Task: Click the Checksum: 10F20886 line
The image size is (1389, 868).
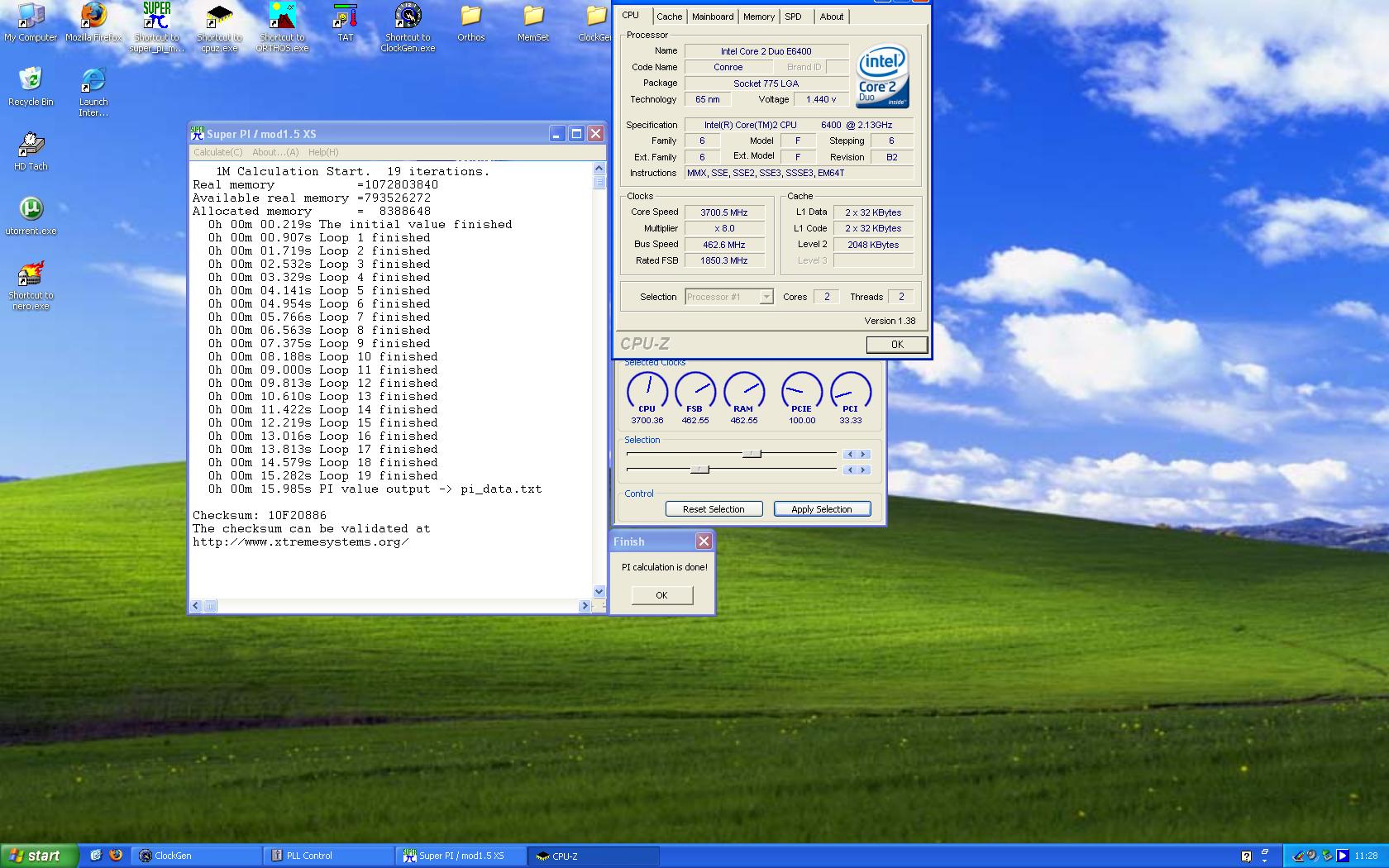Action: point(260,515)
